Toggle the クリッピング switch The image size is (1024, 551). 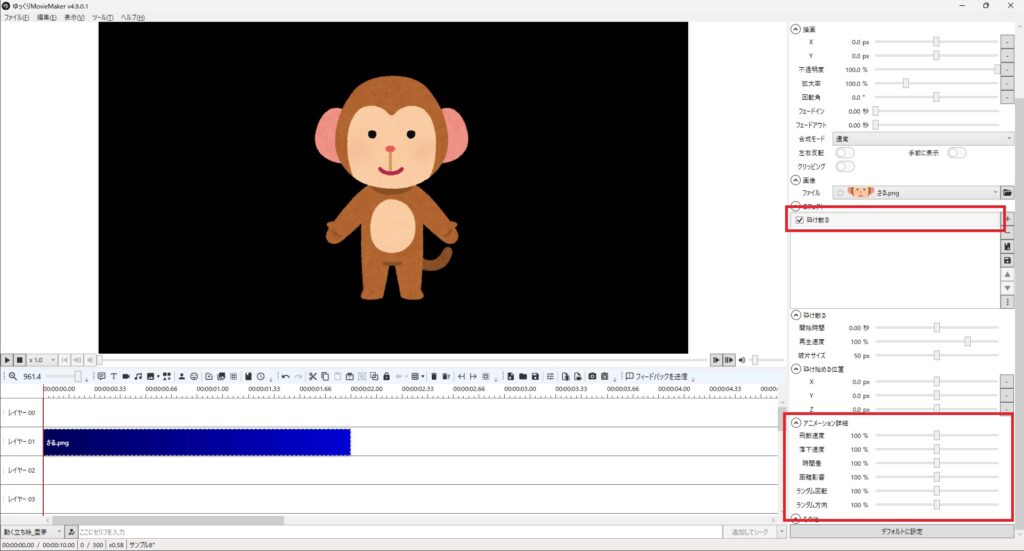[844, 166]
